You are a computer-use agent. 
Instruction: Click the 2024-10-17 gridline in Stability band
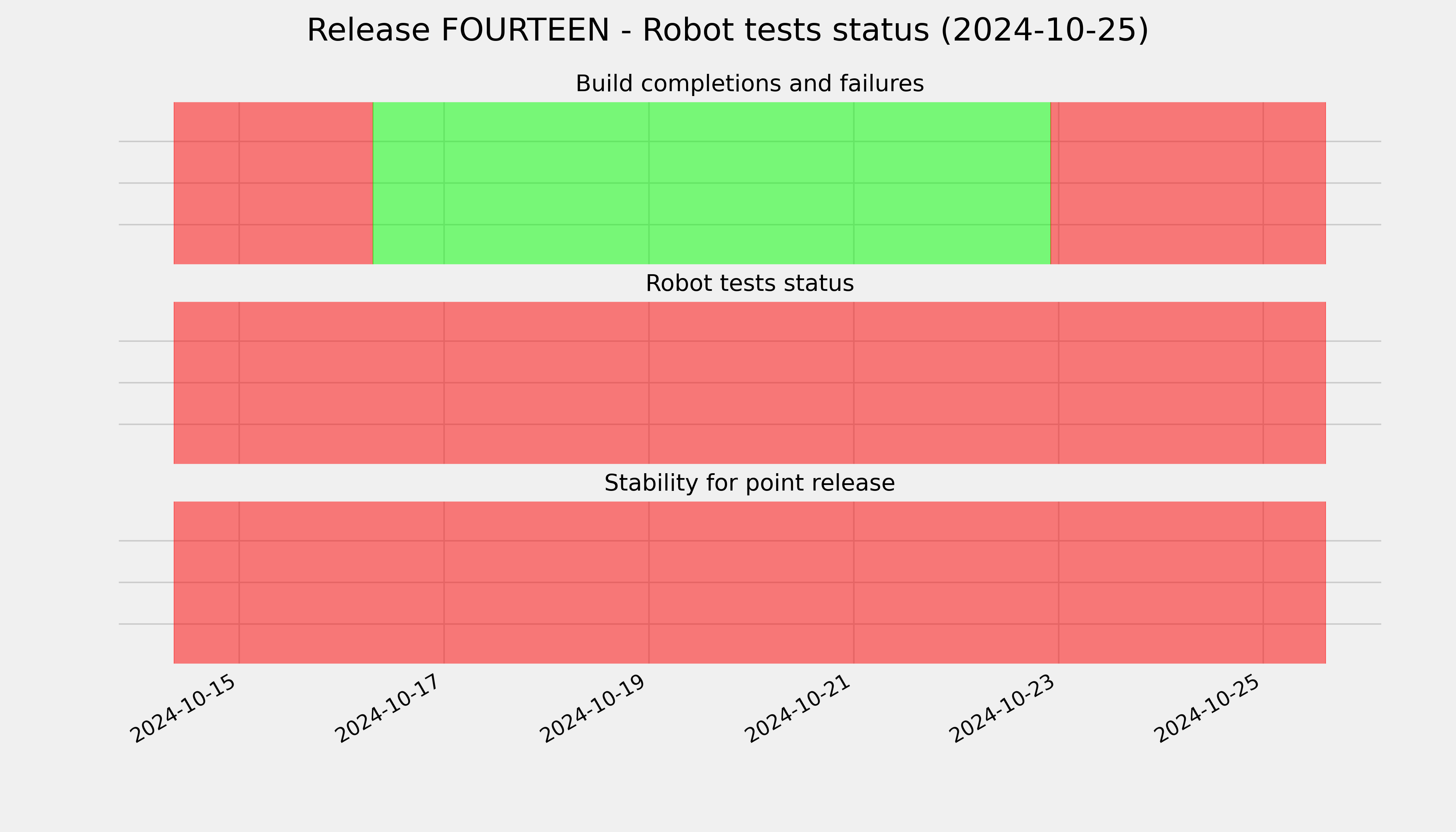[444, 582]
